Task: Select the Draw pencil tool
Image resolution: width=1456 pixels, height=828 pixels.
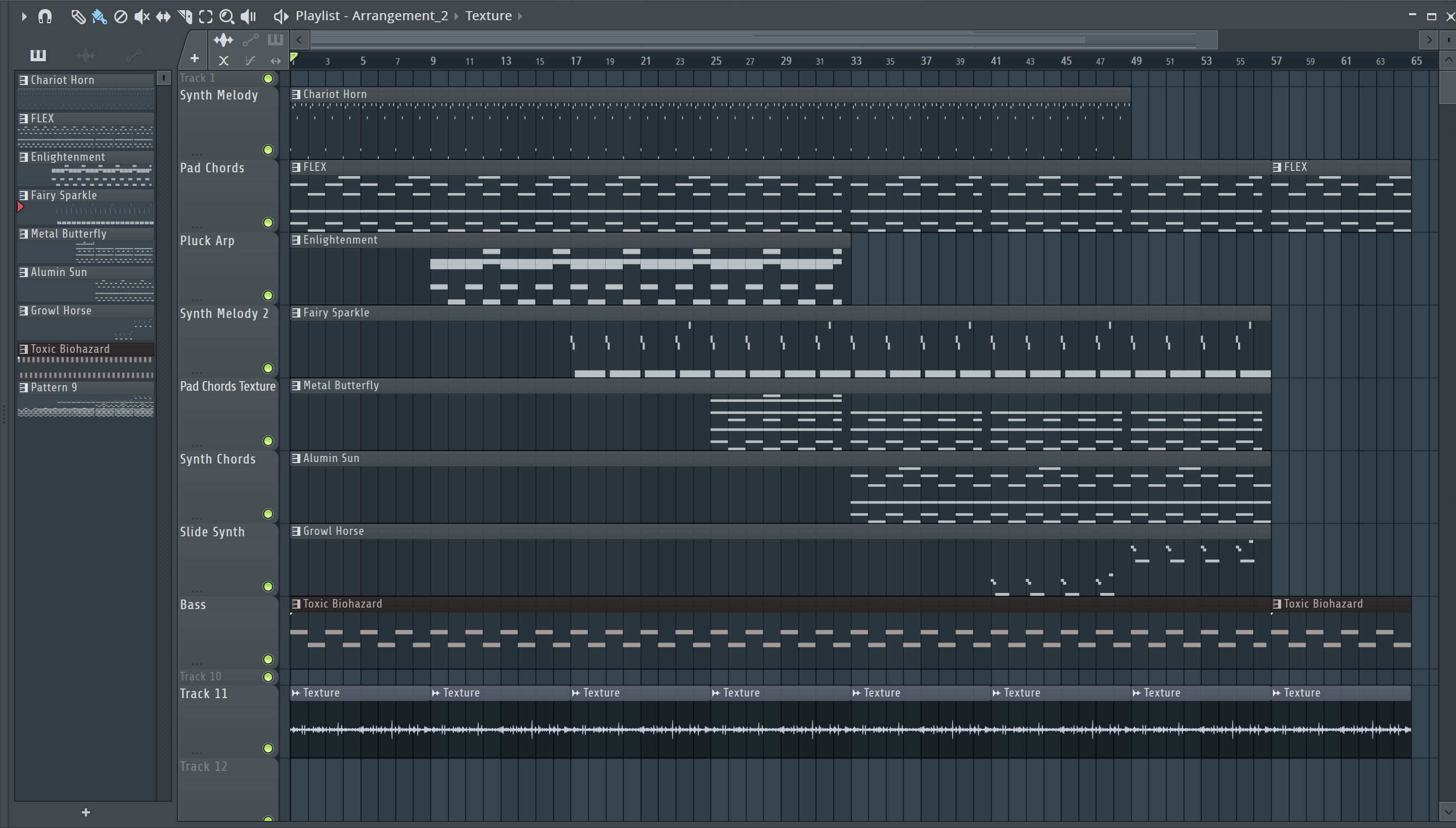Action: click(78, 17)
